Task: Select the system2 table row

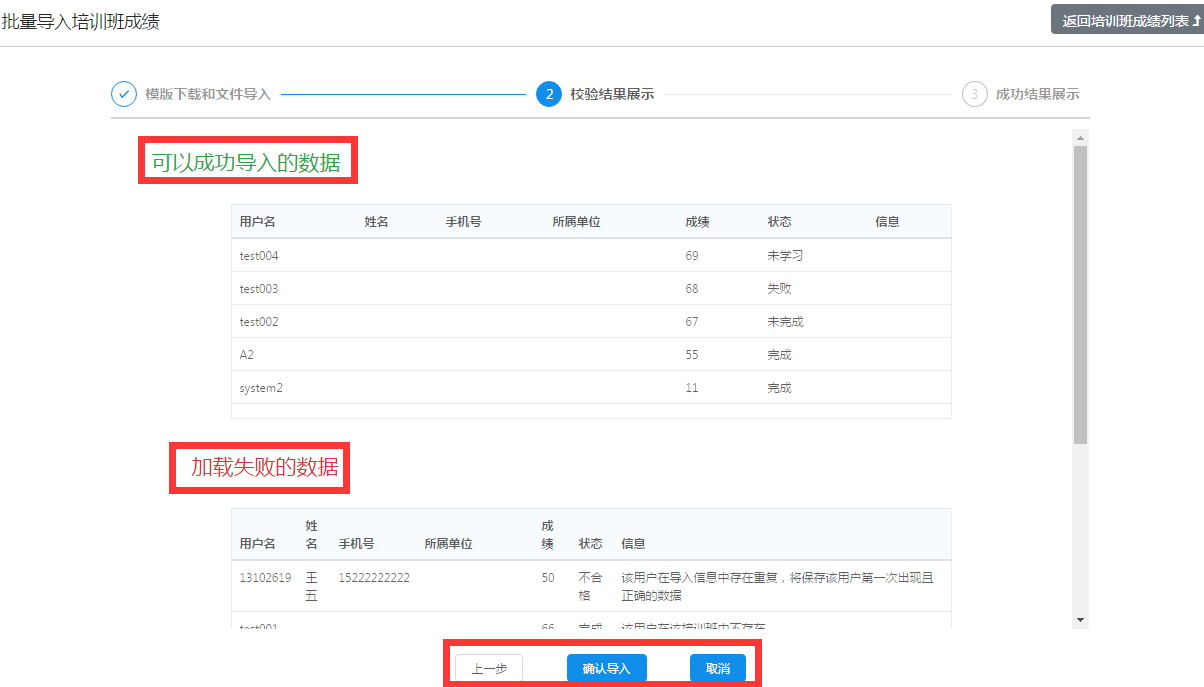Action: click(590, 388)
